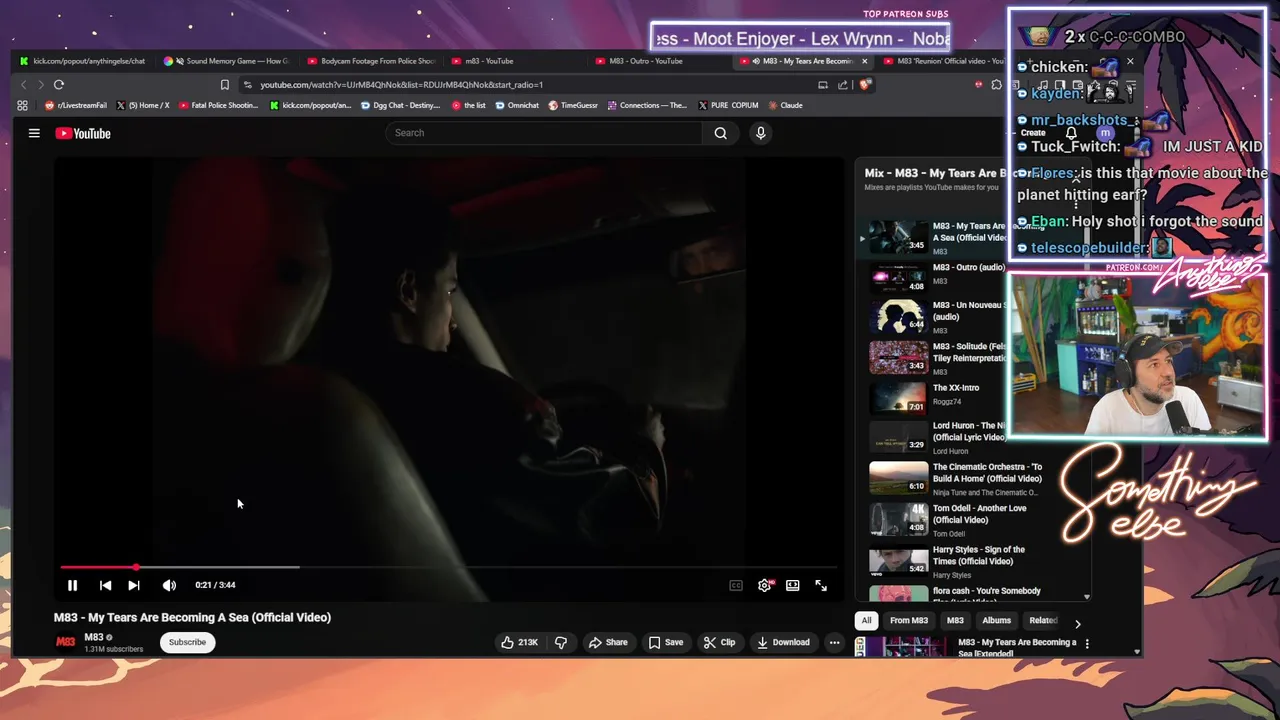Open Omnichat bookmark
This screenshot has width=1280, height=720.
pos(517,105)
